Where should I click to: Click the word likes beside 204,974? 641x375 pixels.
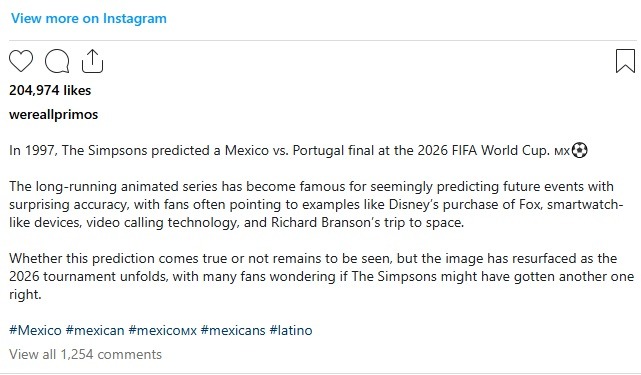[x=77, y=90]
